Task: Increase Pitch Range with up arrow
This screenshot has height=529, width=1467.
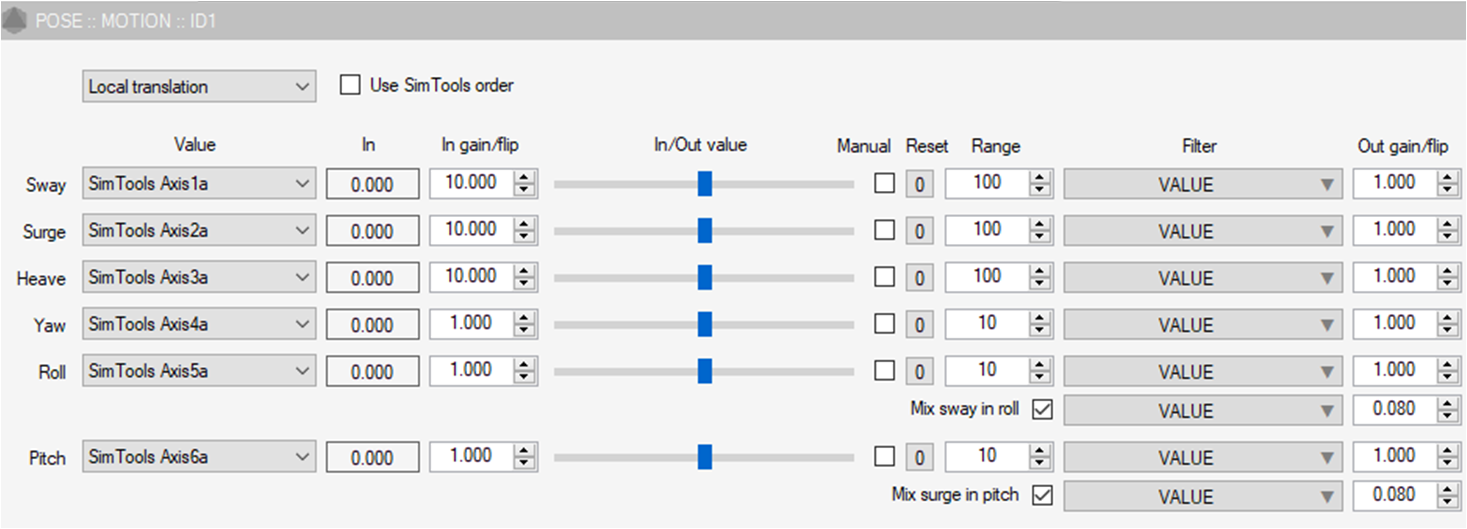Action: pyautogui.click(x=1041, y=451)
